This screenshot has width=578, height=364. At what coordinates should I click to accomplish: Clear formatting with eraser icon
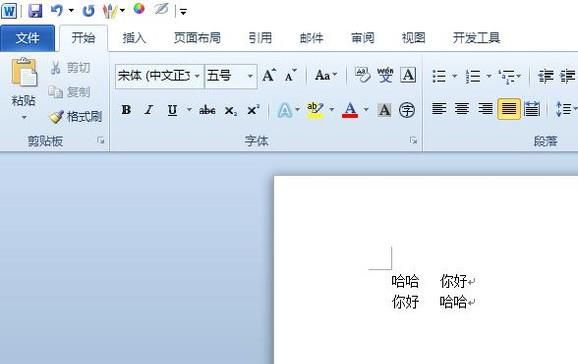[x=362, y=75]
